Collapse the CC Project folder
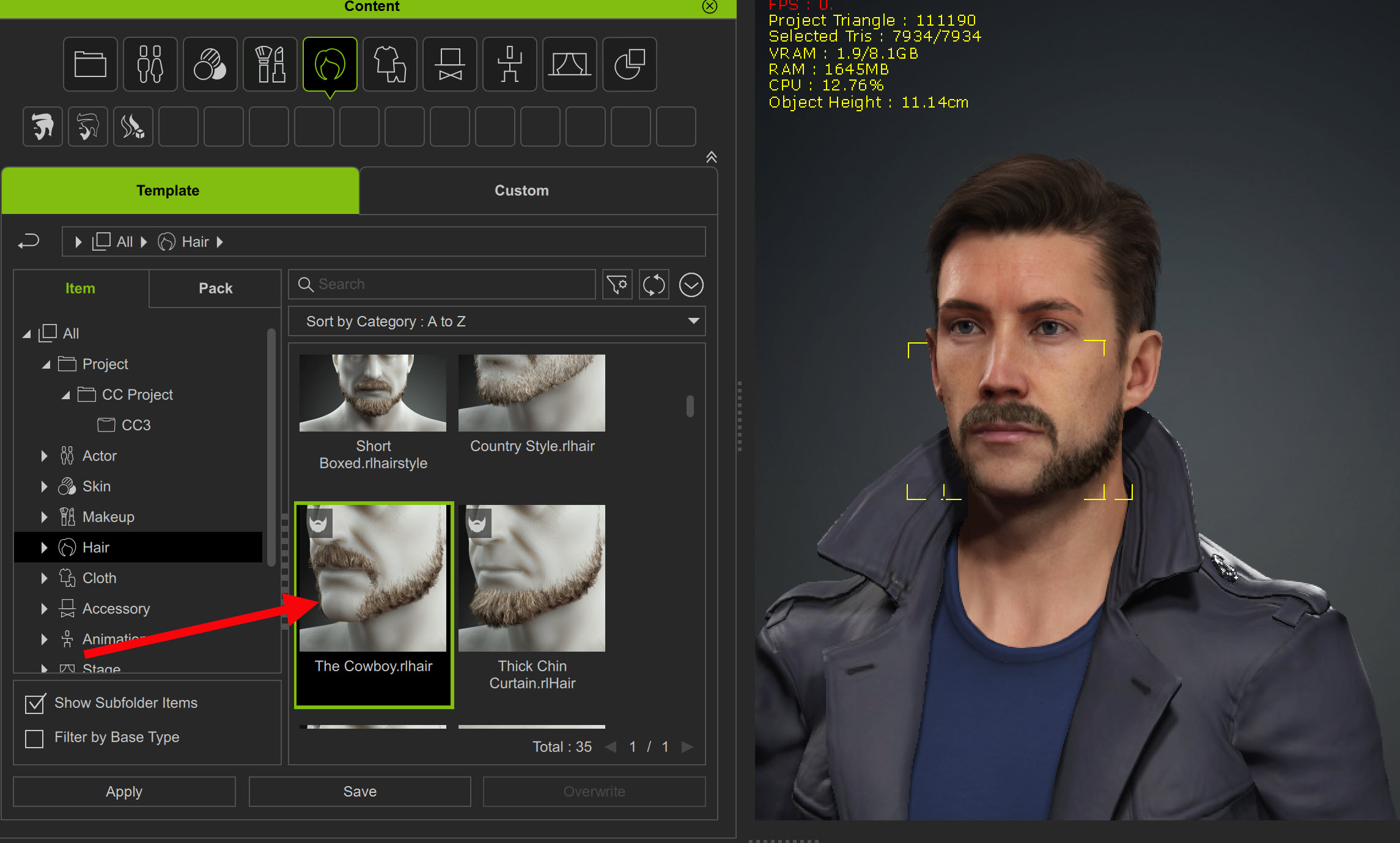The width and height of the screenshot is (1400, 843). tap(65, 395)
